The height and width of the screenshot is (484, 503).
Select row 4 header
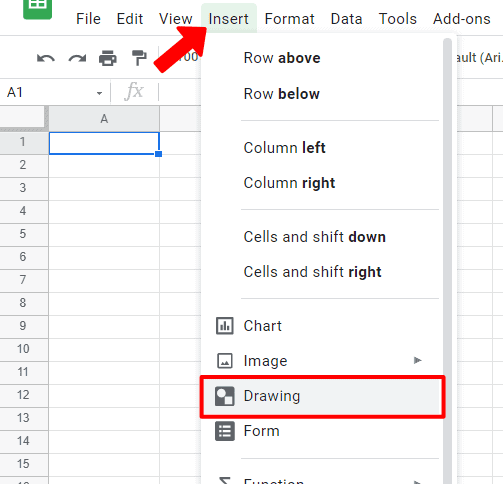(x=23, y=211)
